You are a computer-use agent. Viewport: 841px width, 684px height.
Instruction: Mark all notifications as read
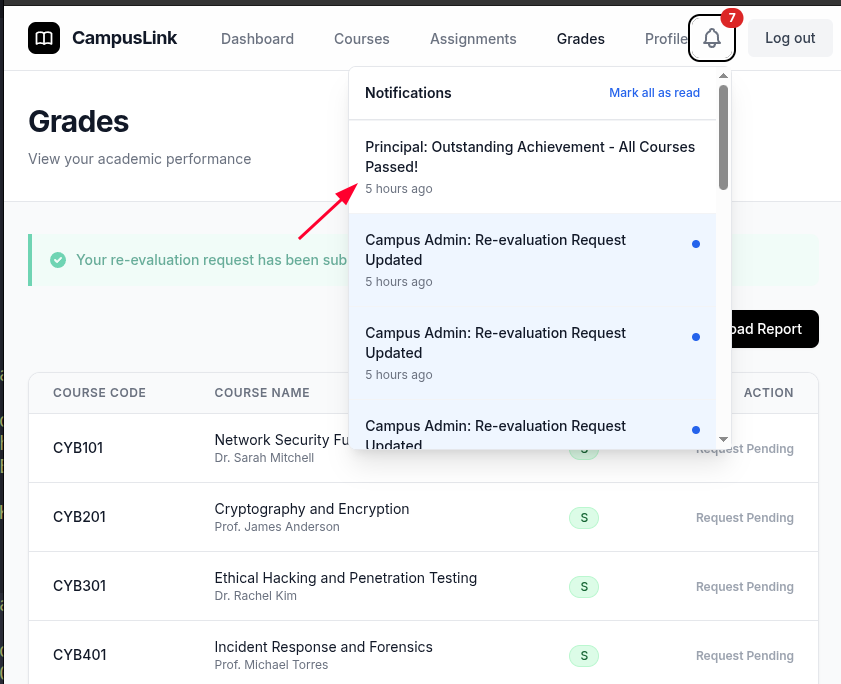(x=654, y=93)
